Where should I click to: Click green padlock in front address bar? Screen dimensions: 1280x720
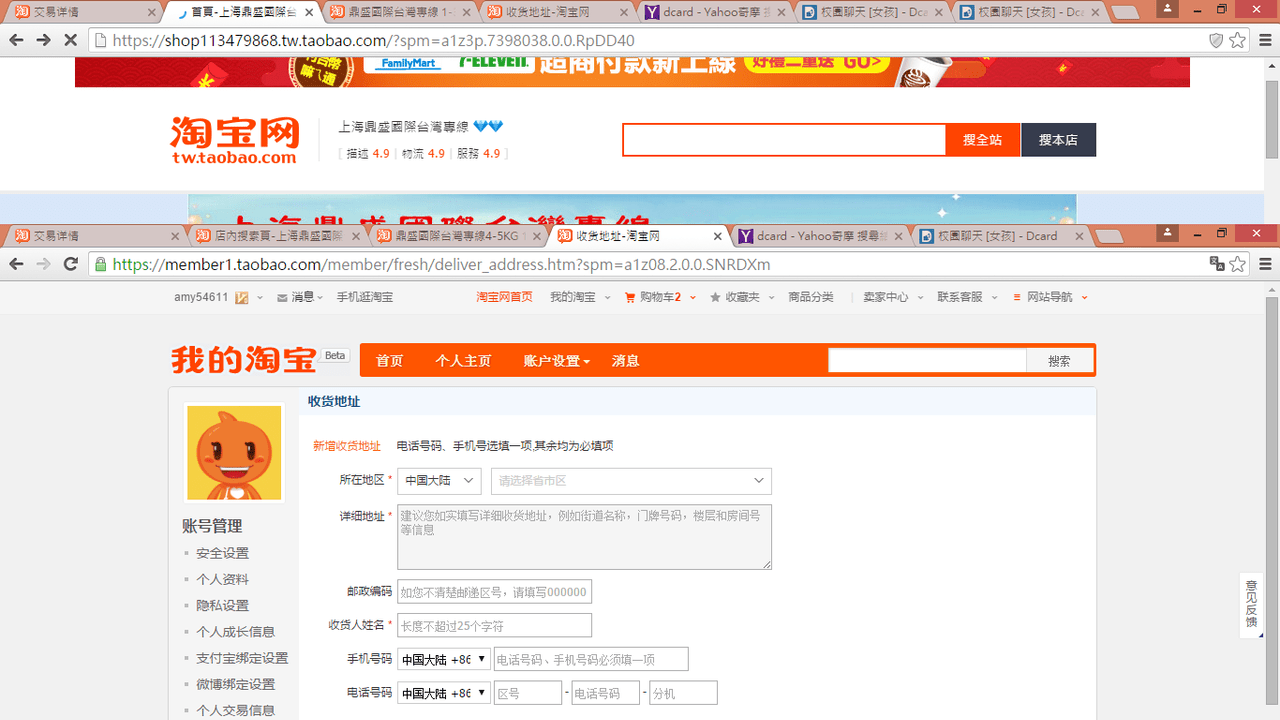101,265
